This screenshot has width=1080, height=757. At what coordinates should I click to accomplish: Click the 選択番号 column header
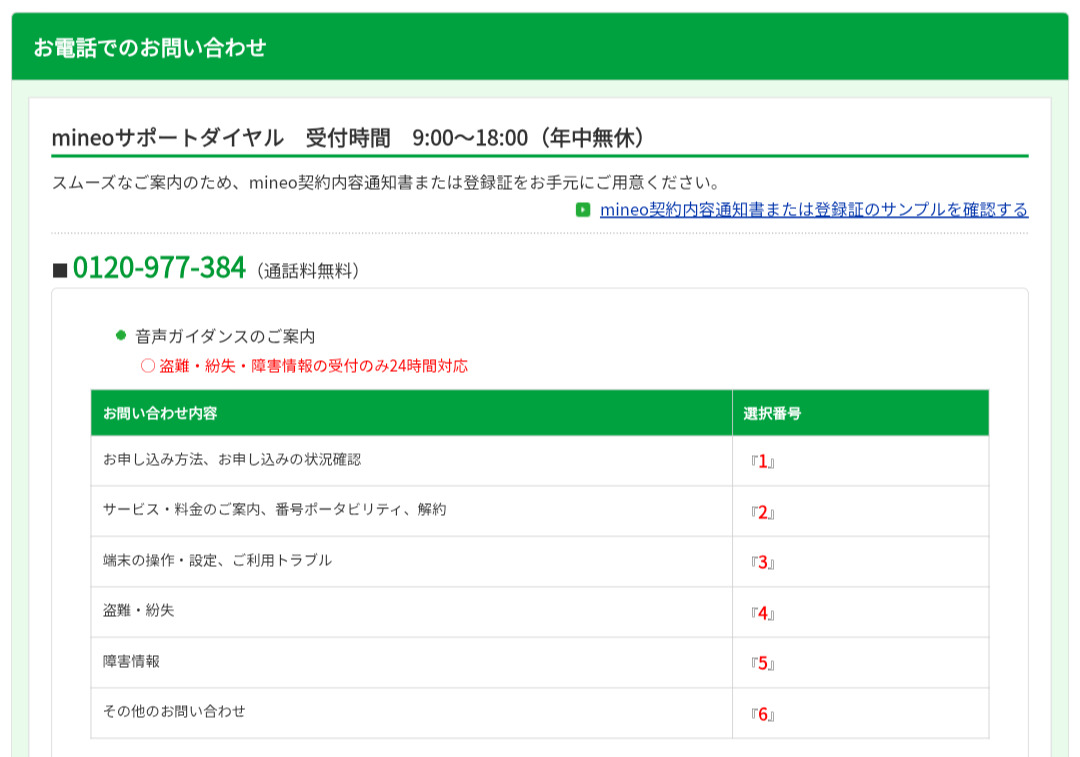(772, 413)
